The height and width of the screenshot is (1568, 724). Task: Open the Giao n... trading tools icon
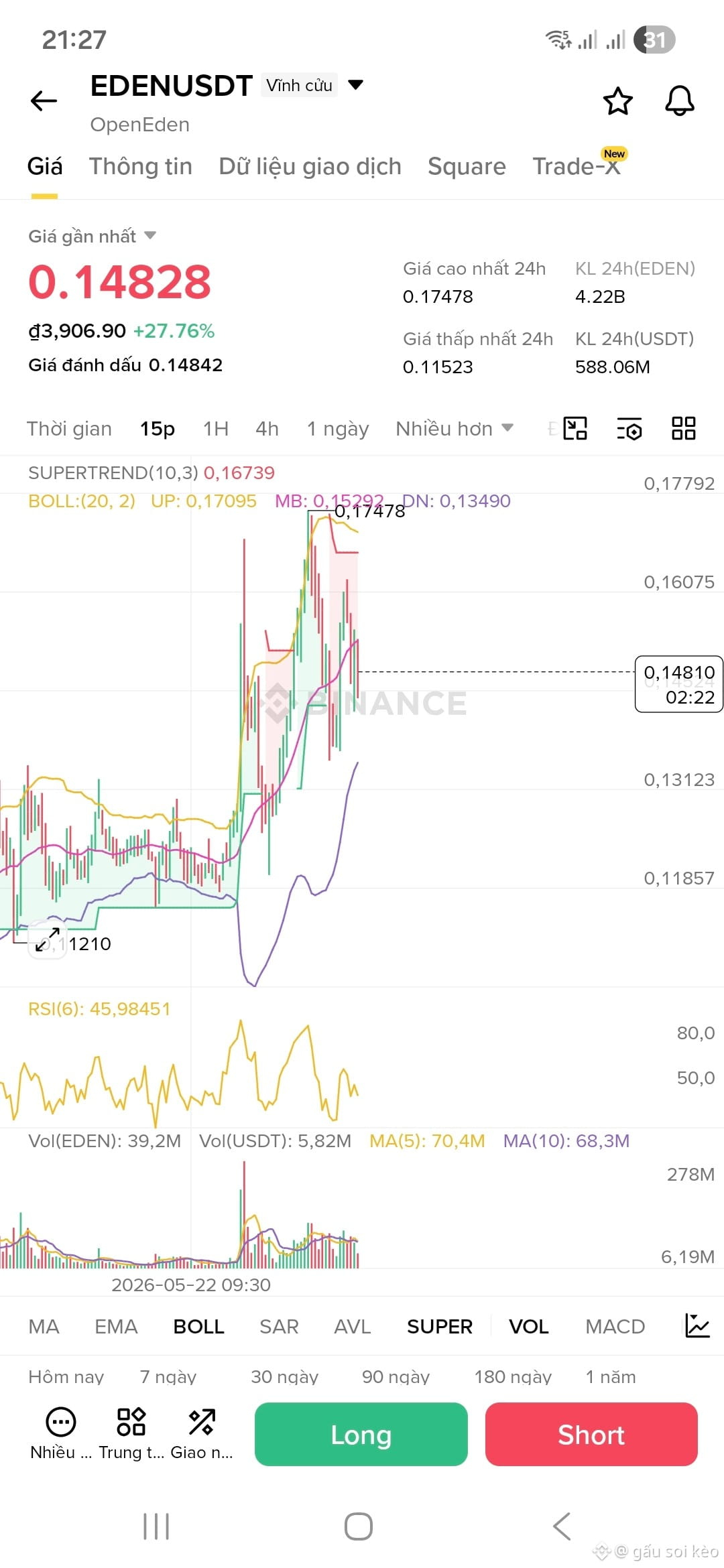point(202,1434)
